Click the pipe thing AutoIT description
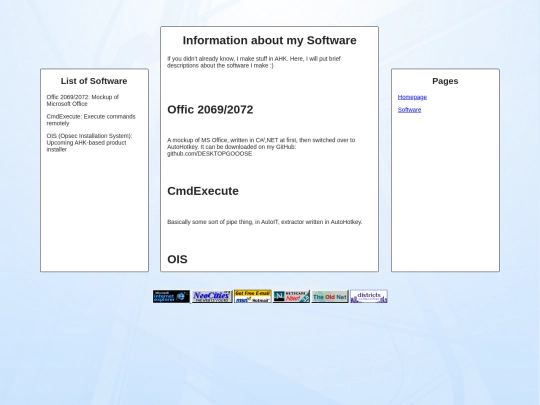This screenshot has width=540, height=405. 264,222
